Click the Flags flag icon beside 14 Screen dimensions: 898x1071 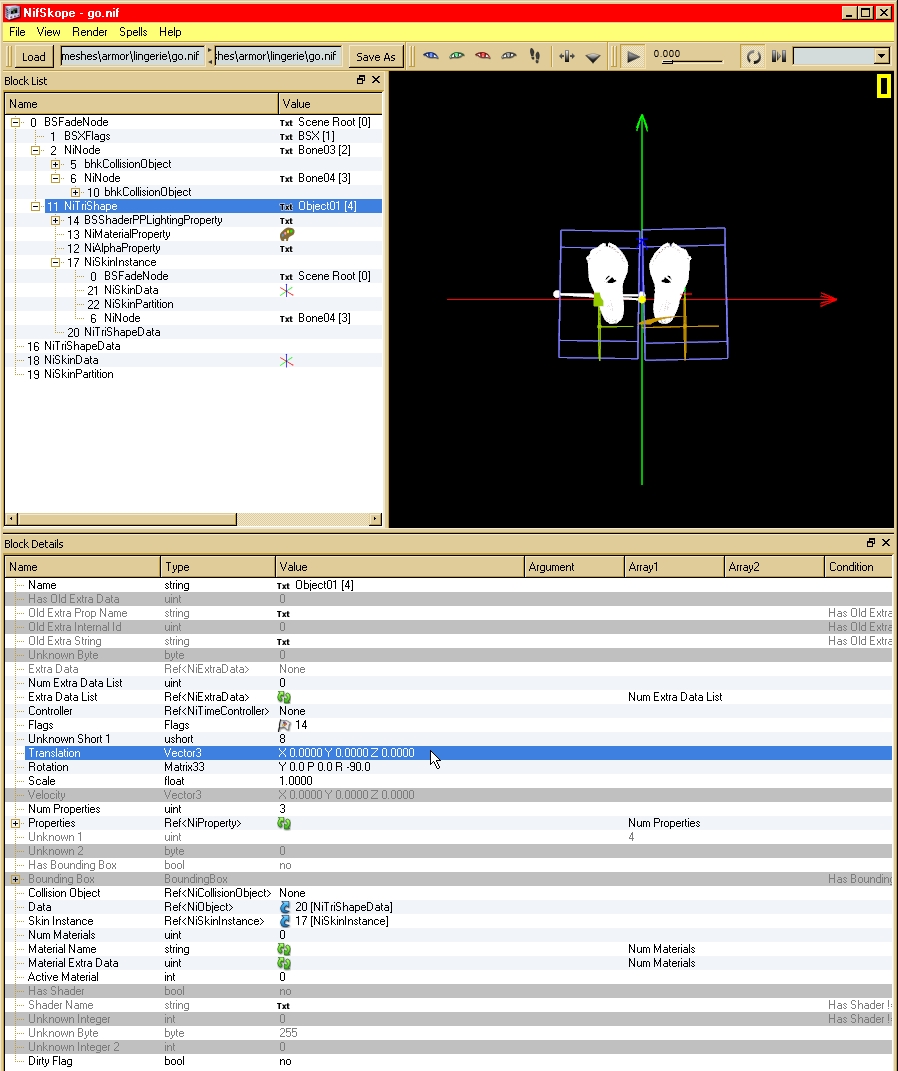pyautogui.click(x=284, y=725)
